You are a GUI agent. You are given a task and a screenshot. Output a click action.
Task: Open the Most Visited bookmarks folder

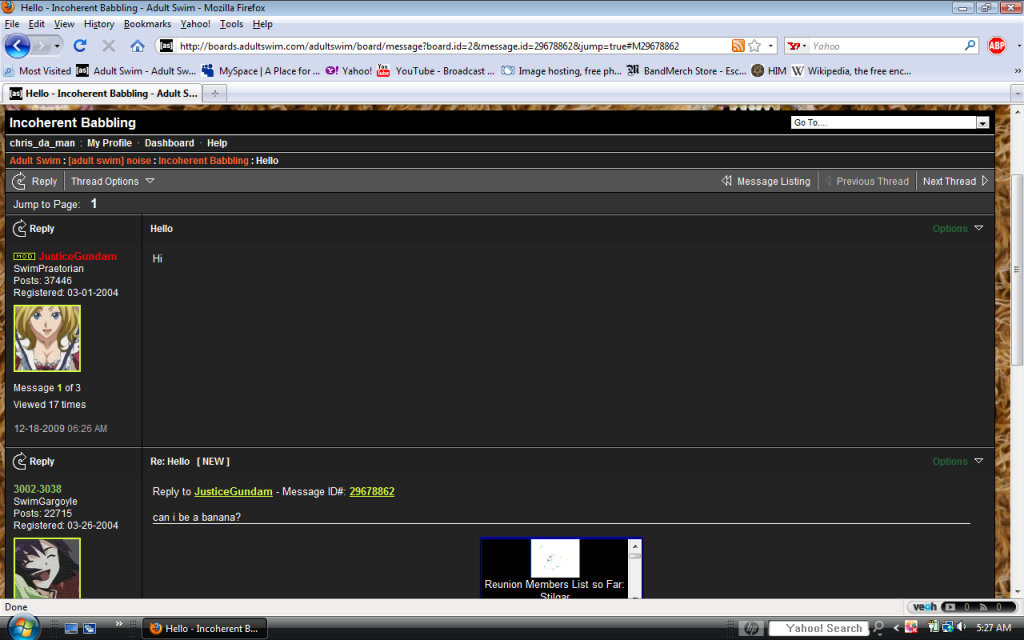[37, 71]
